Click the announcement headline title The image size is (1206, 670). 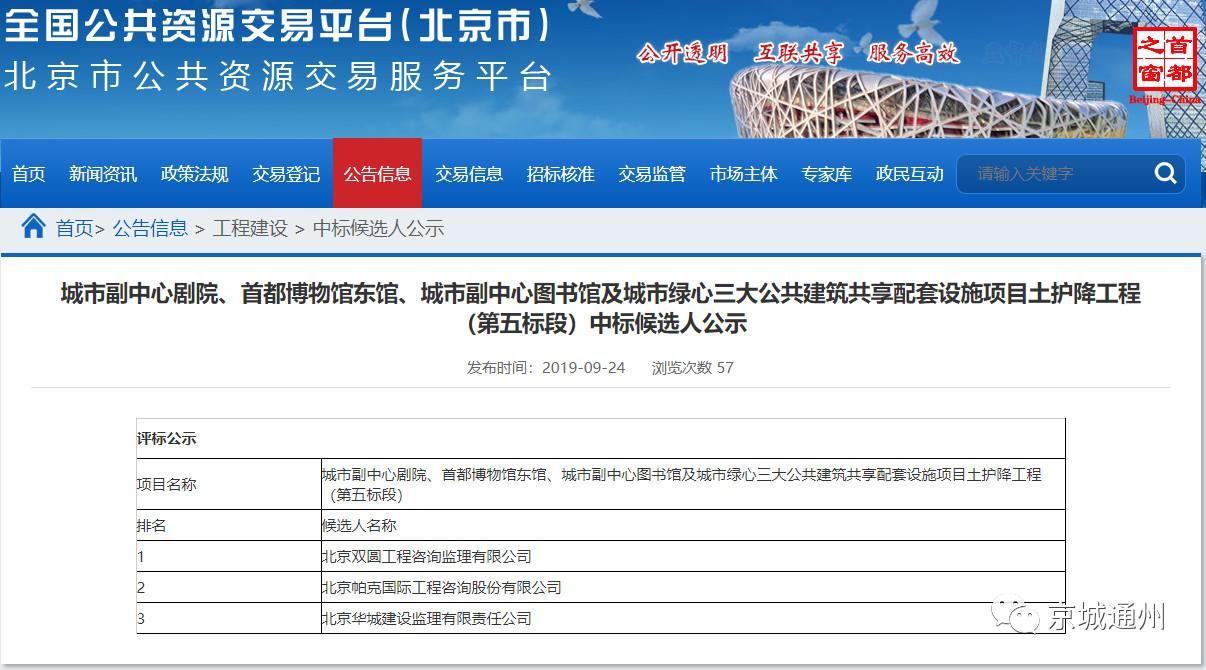(601, 308)
